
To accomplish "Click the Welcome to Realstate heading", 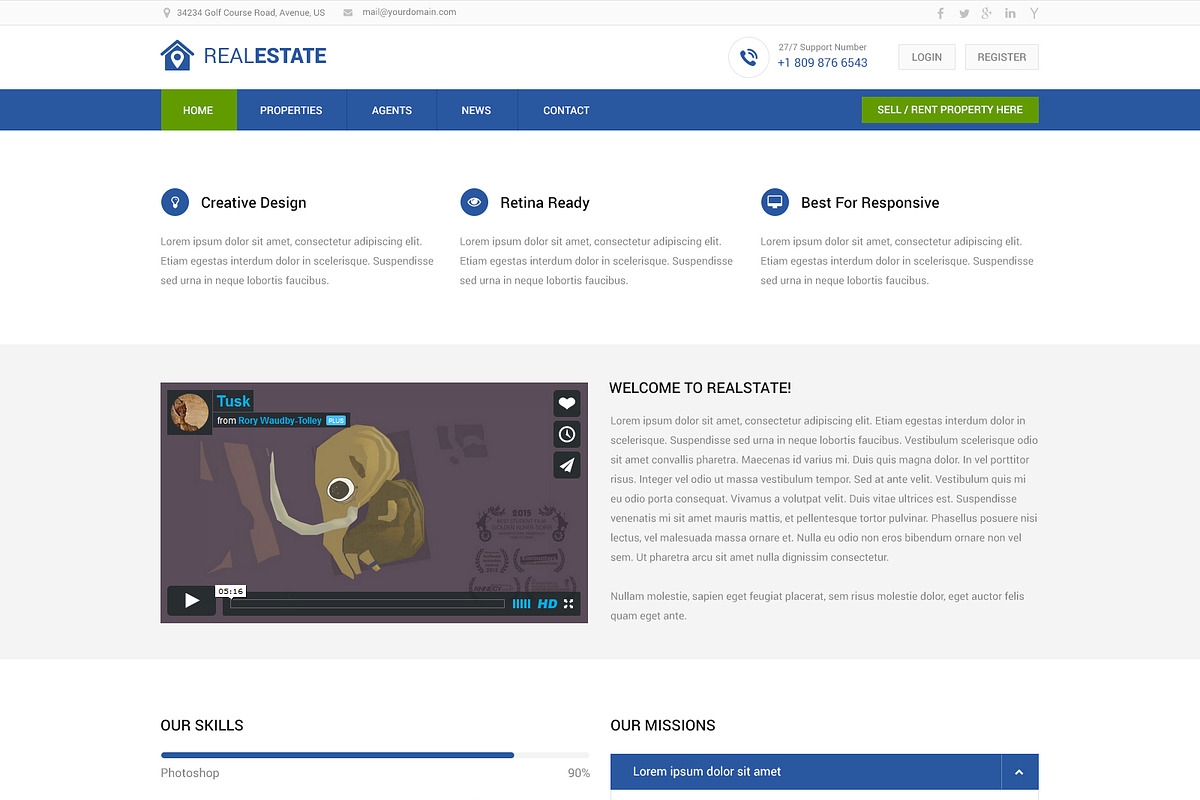I will point(700,388).
